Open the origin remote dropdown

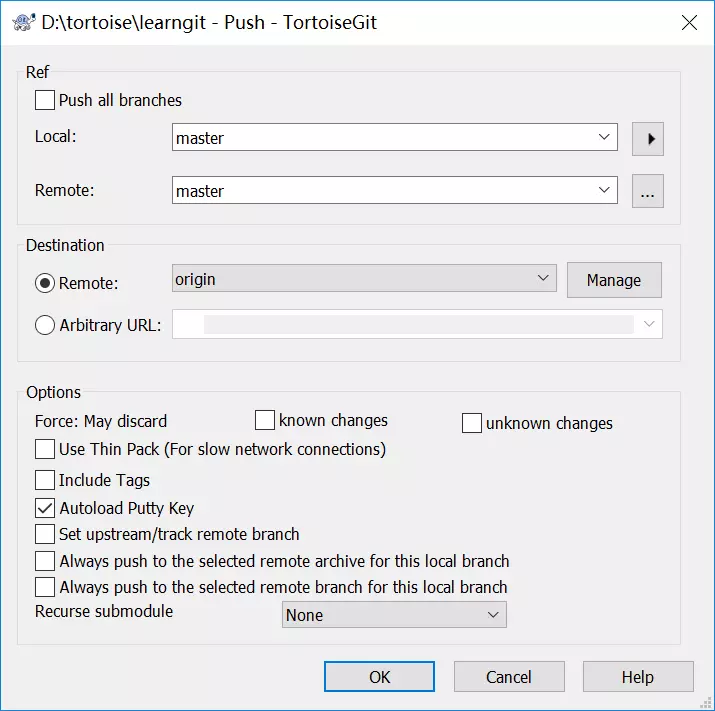pos(364,278)
